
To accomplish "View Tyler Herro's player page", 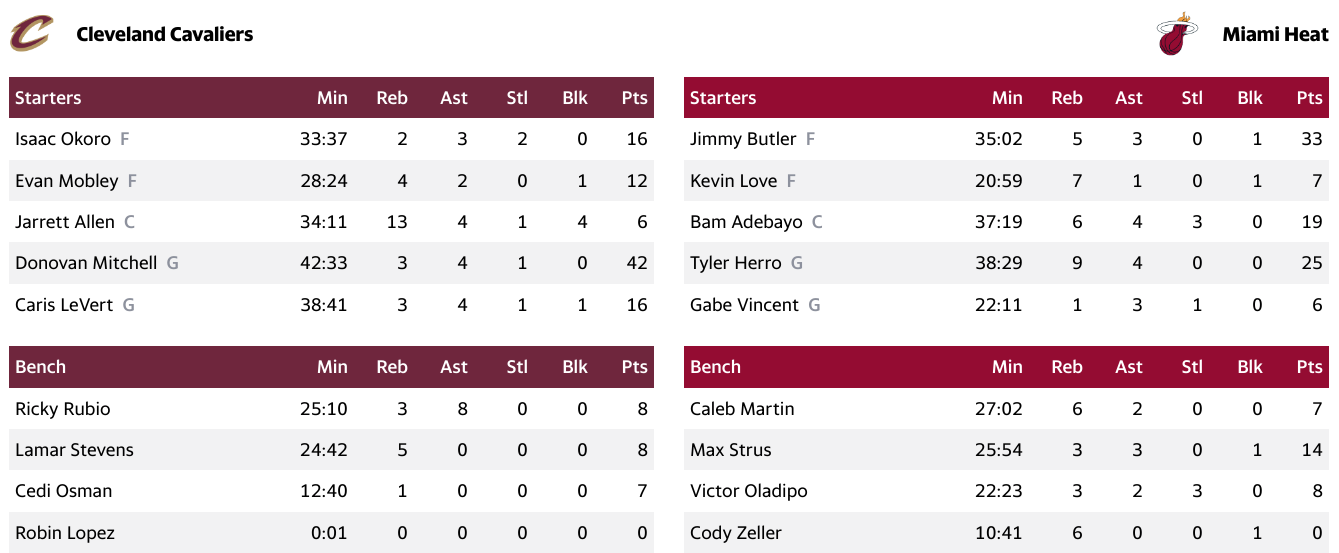I will (736, 263).
